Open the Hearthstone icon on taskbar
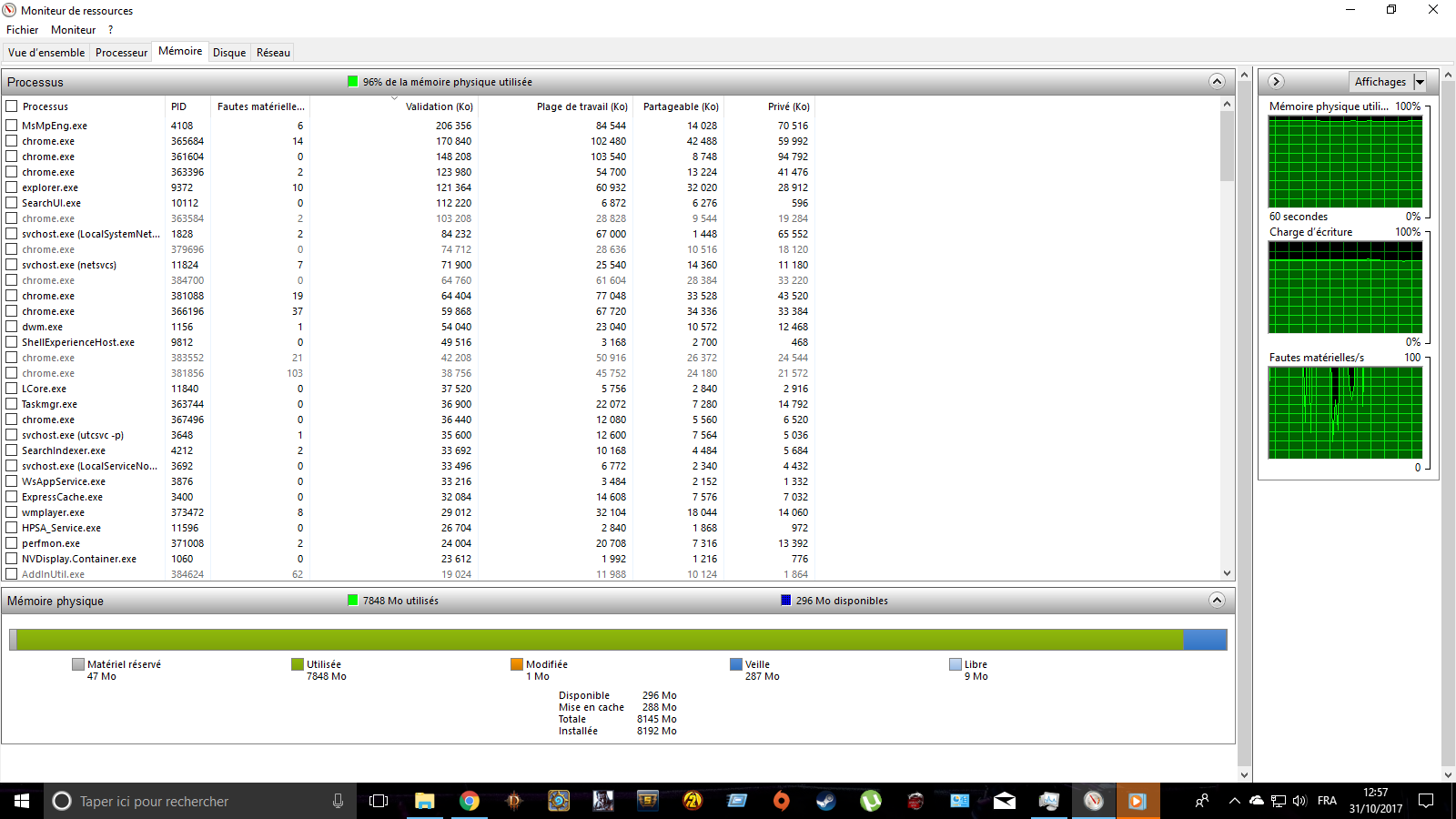The height and width of the screenshot is (819, 1456). click(558, 801)
